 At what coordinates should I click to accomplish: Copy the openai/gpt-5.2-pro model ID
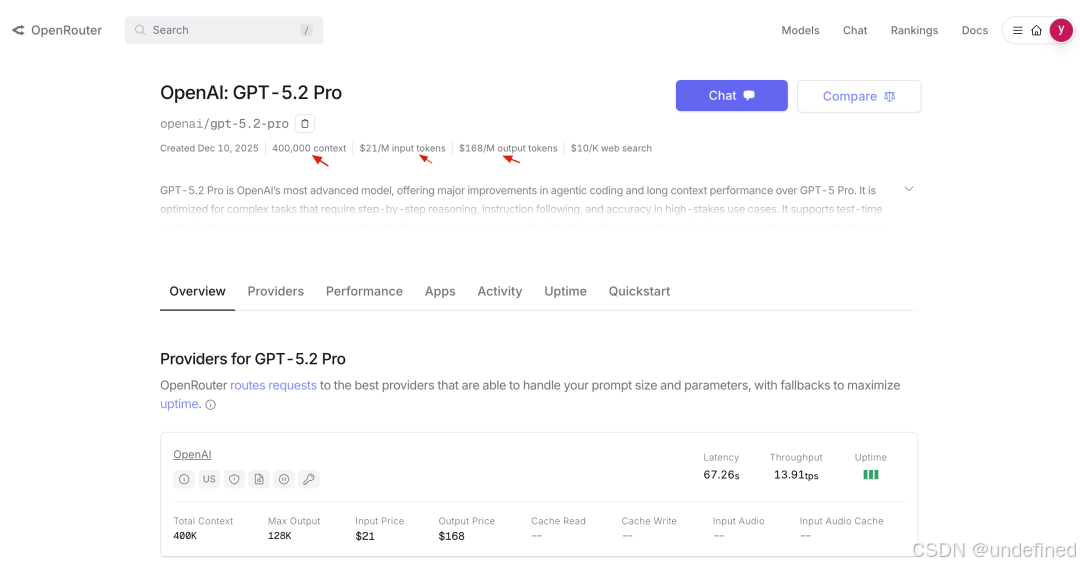tap(305, 124)
